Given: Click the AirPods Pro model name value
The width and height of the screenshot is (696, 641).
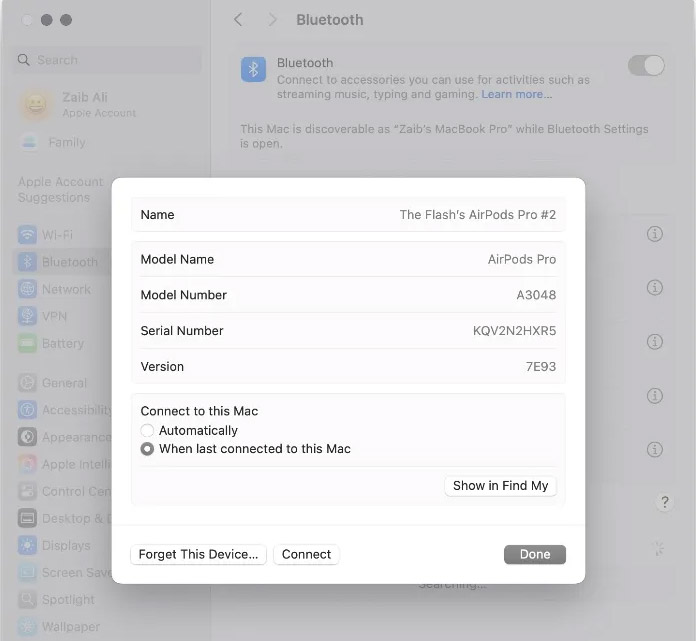Looking at the screenshot, I should [x=522, y=259].
